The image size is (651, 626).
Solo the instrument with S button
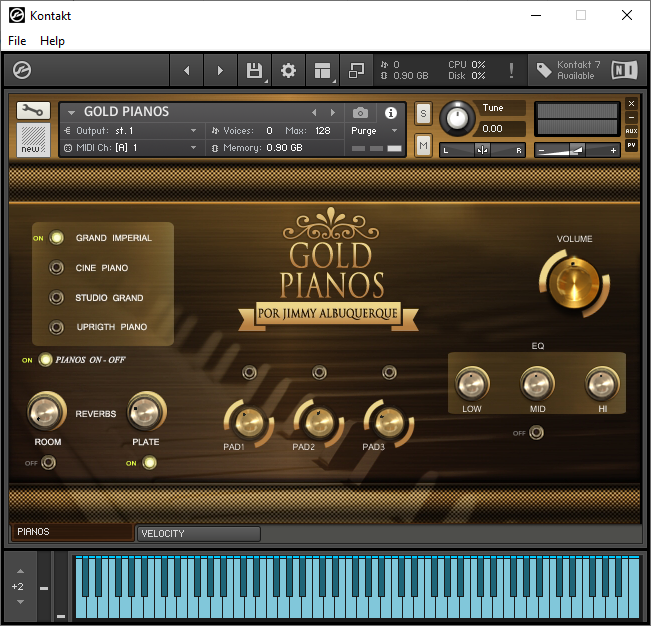423,113
